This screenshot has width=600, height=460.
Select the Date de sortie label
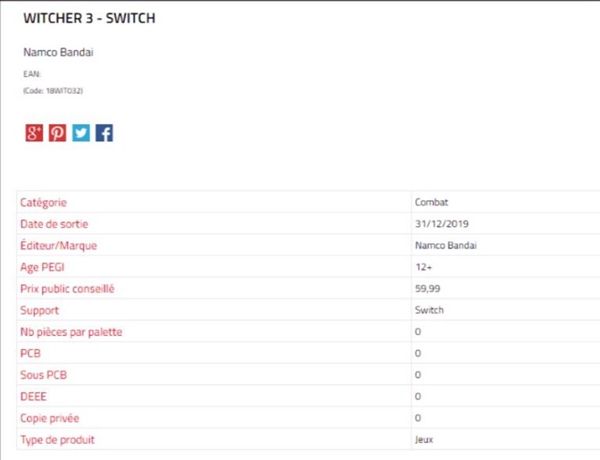pos(54,224)
